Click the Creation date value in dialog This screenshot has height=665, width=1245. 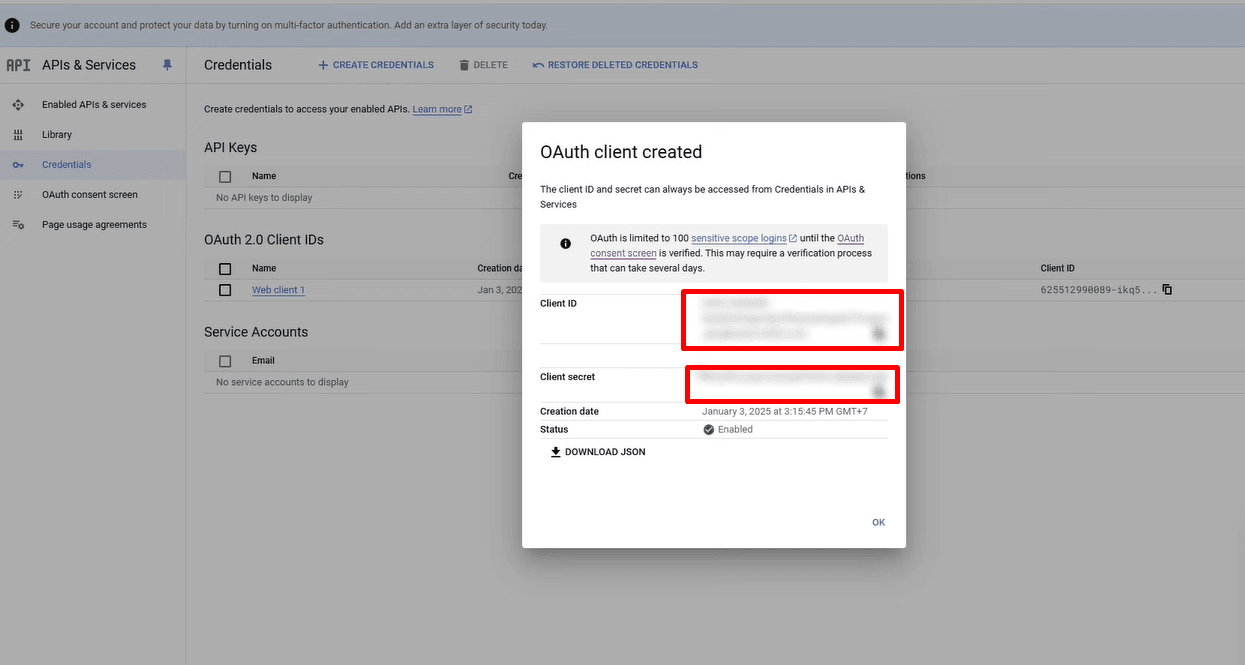tap(785, 411)
